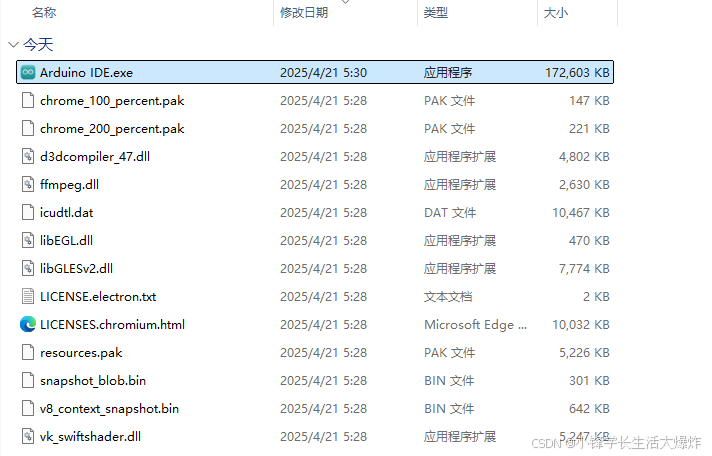Click the modified date of vk_swiftshader.dll

point(323,436)
